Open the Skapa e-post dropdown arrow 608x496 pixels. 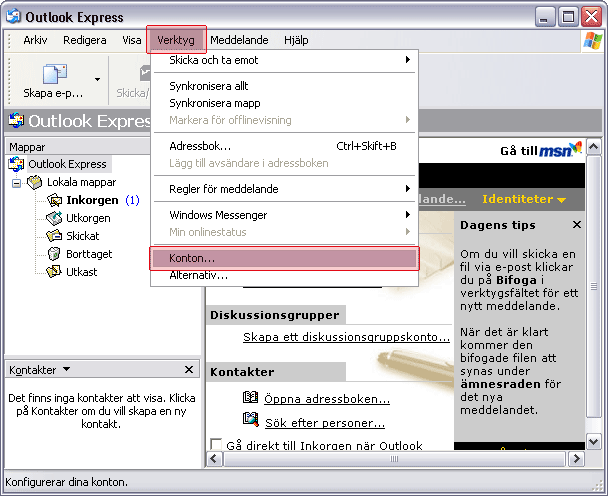click(x=97, y=78)
